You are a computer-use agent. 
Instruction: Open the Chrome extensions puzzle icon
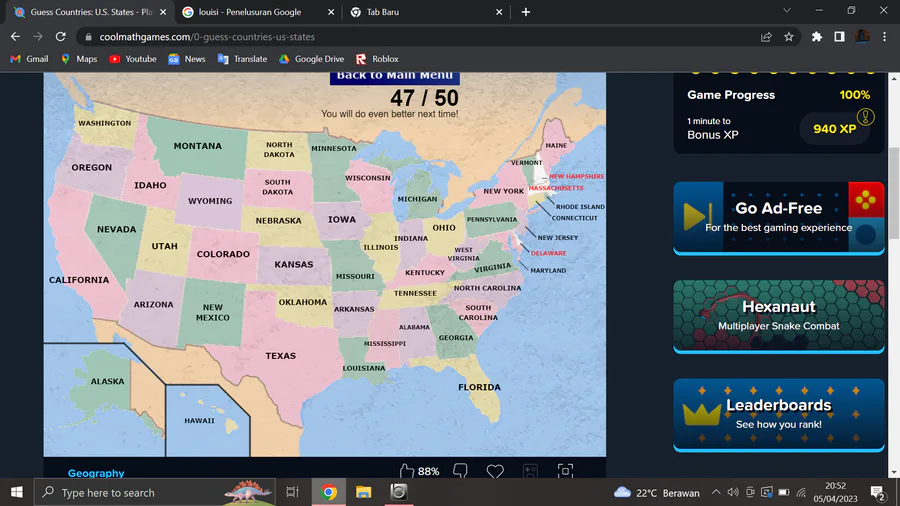[x=817, y=37]
